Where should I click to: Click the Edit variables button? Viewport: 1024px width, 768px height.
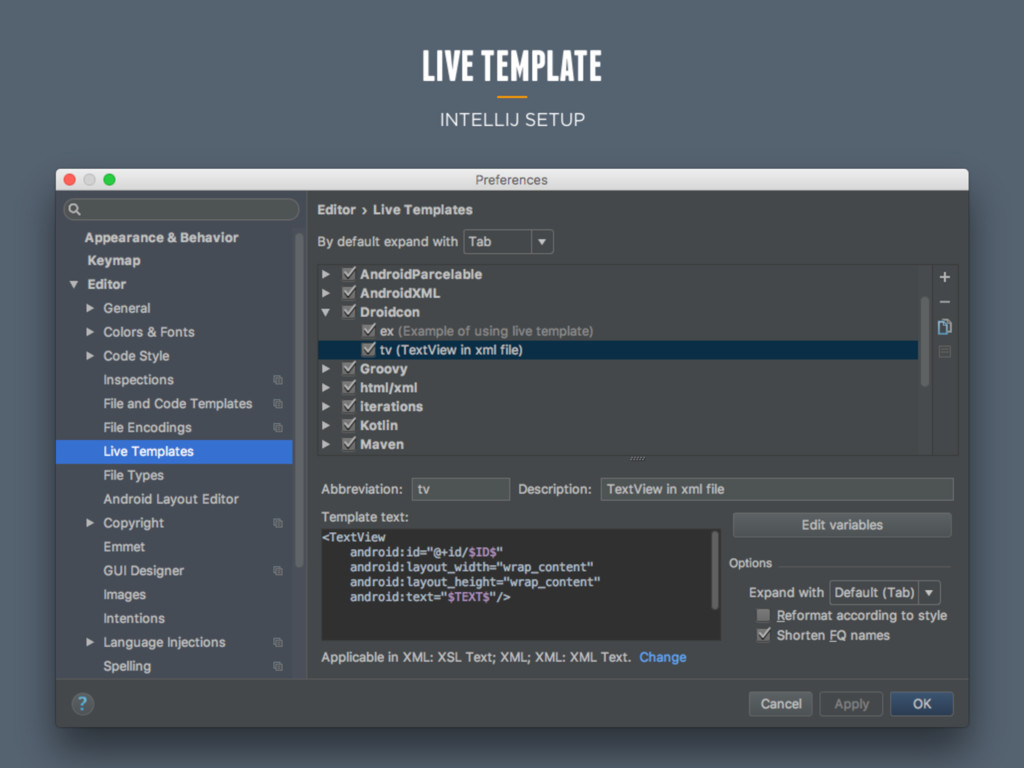pyautogui.click(x=842, y=525)
